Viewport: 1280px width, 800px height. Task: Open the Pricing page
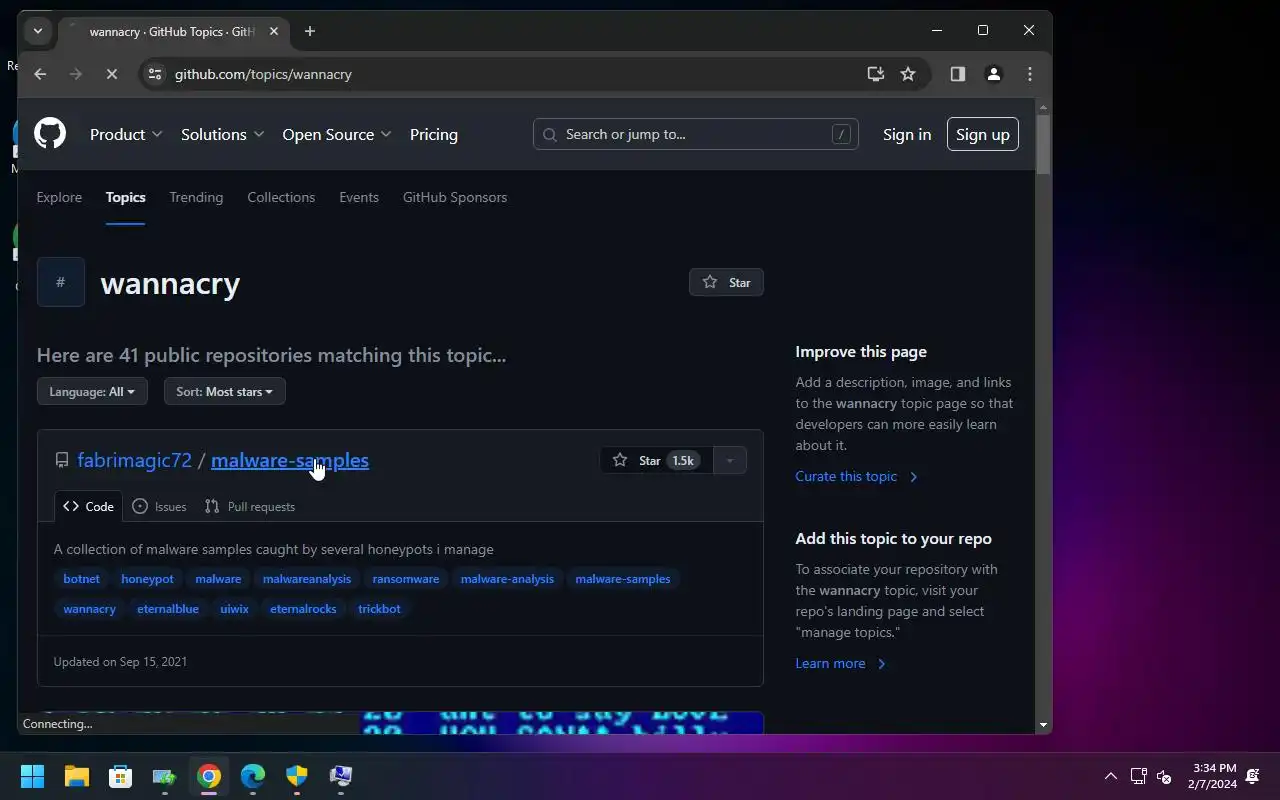point(434,134)
